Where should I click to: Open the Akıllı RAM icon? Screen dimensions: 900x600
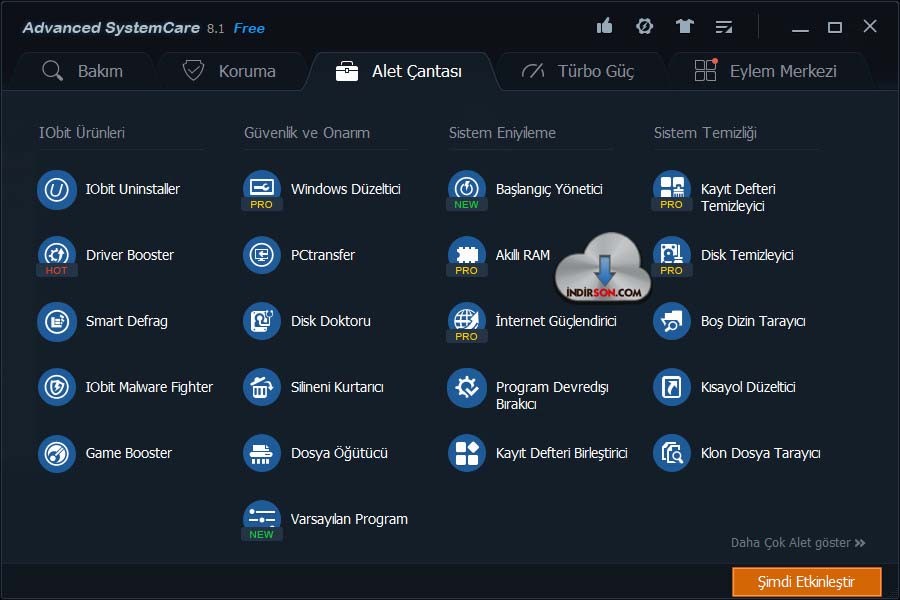point(467,256)
